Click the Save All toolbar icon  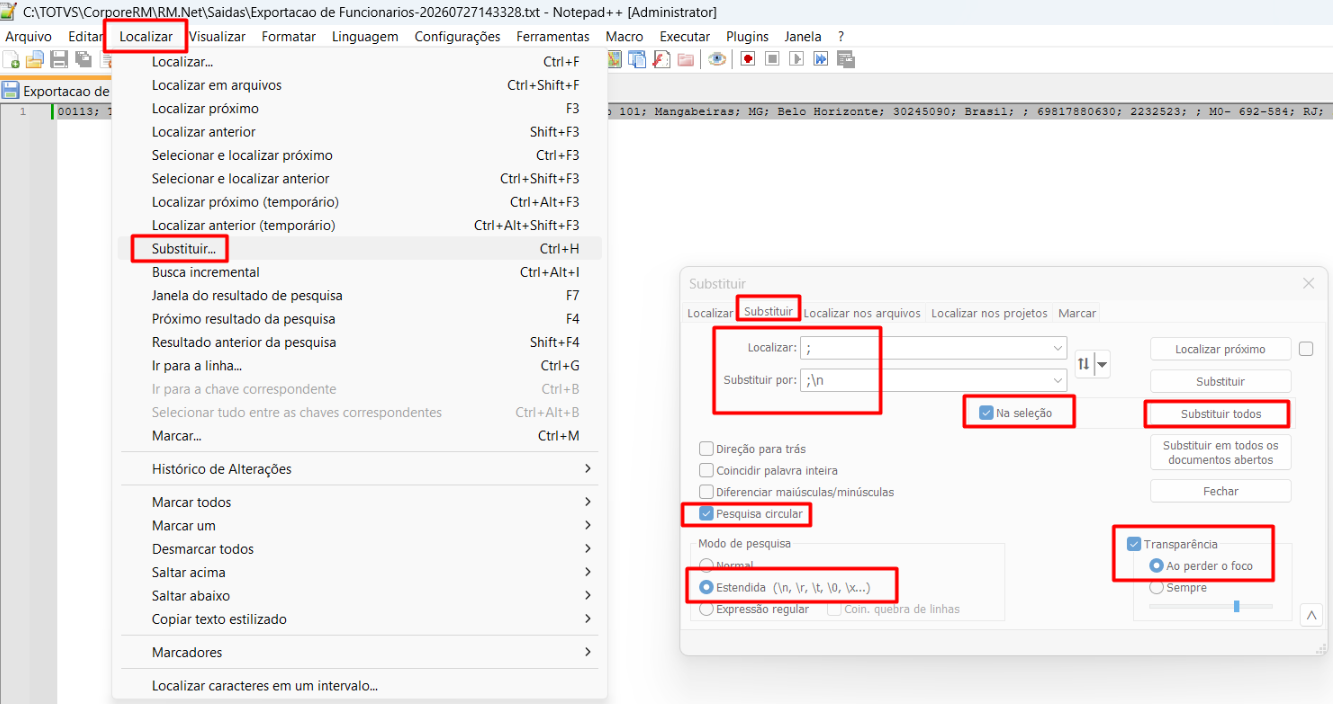coord(83,59)
